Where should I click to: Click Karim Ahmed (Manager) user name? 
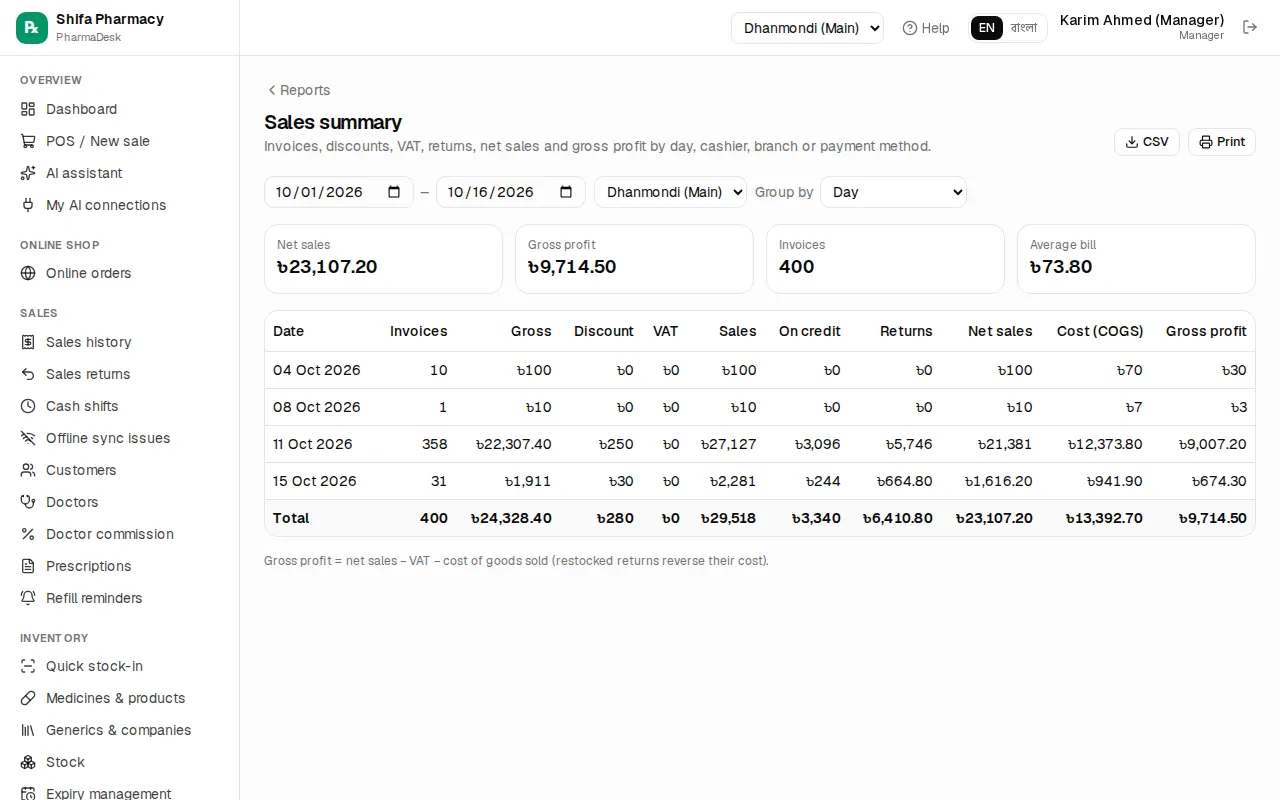[1142, 20]
